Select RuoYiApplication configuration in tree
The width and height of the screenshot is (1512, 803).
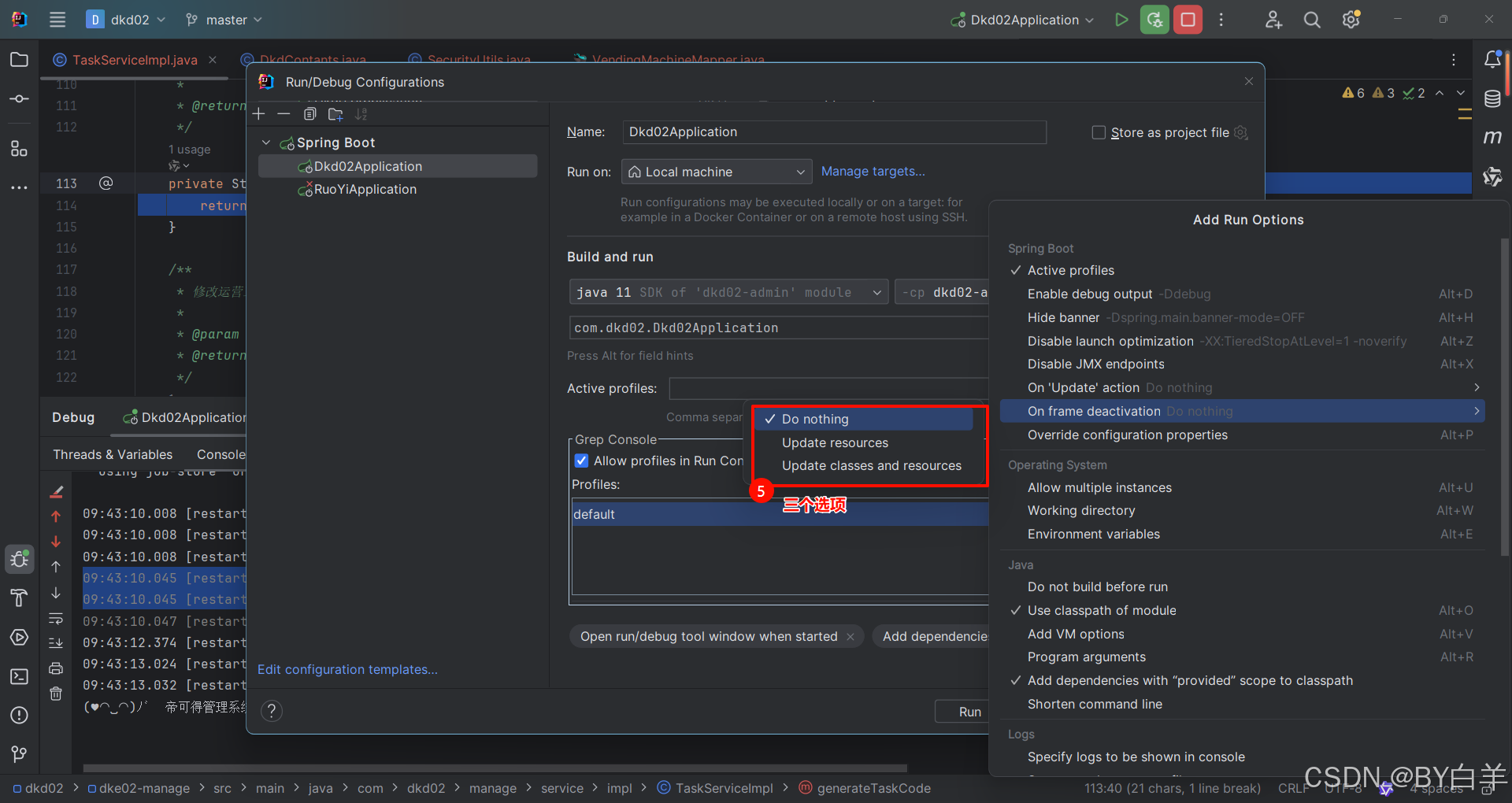tap(398, 189)
